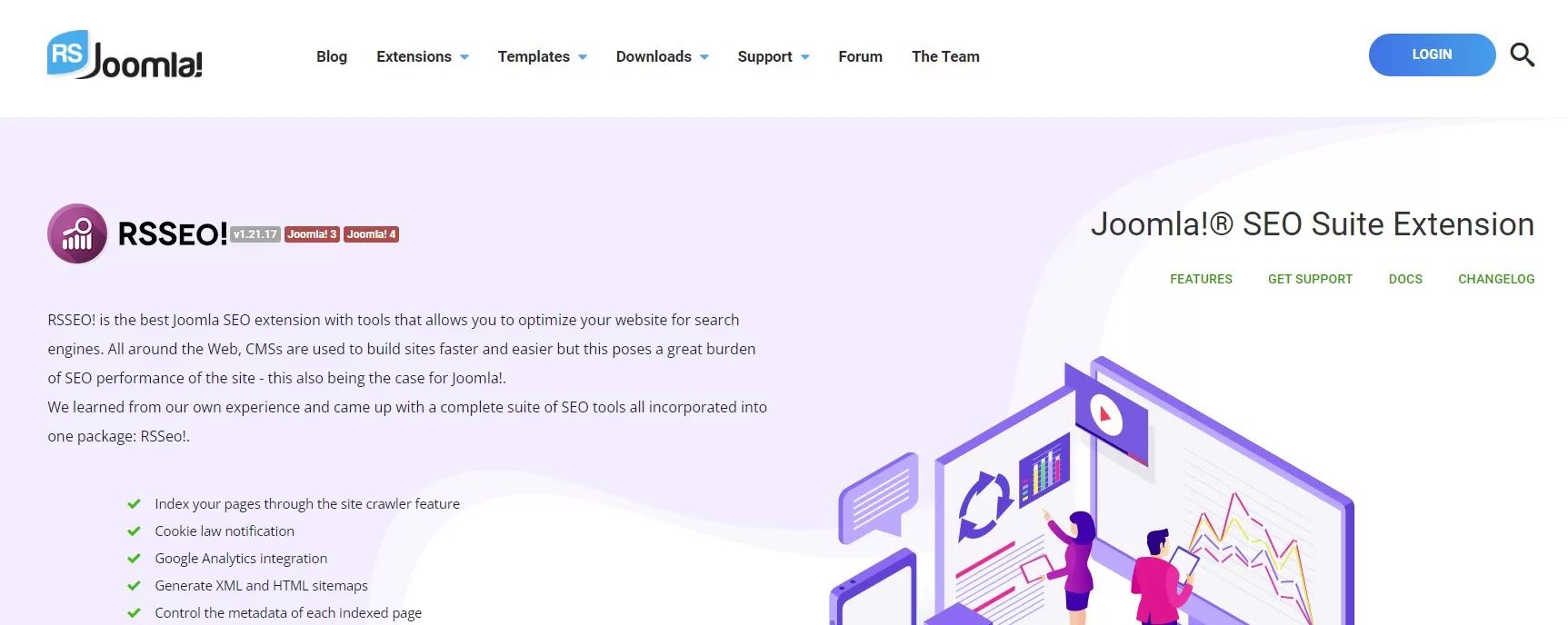
Task: Open the RSJoomla! logo home link
Action: 125,55
